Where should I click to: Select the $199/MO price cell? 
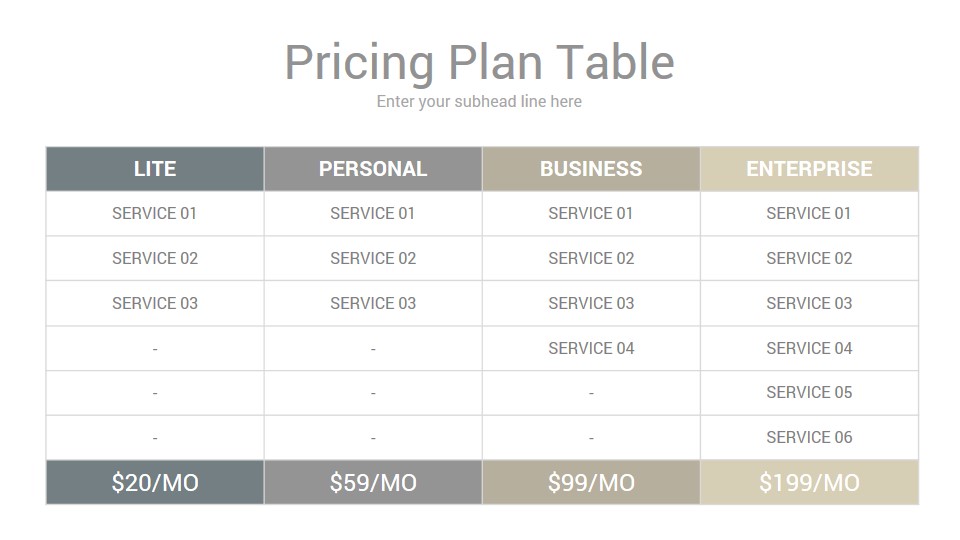809,482
